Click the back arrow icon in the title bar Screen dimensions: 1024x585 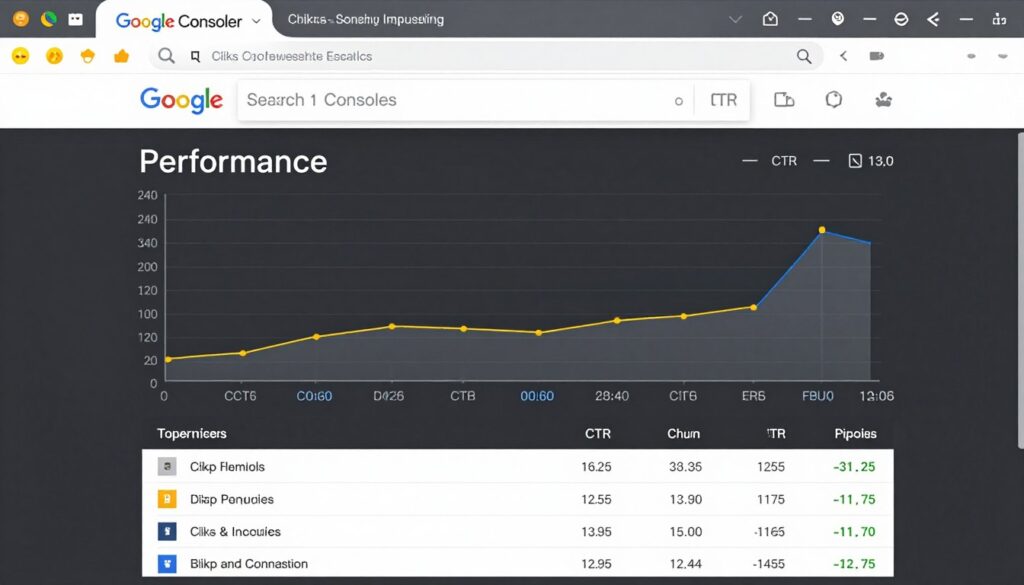click(933, 20)
